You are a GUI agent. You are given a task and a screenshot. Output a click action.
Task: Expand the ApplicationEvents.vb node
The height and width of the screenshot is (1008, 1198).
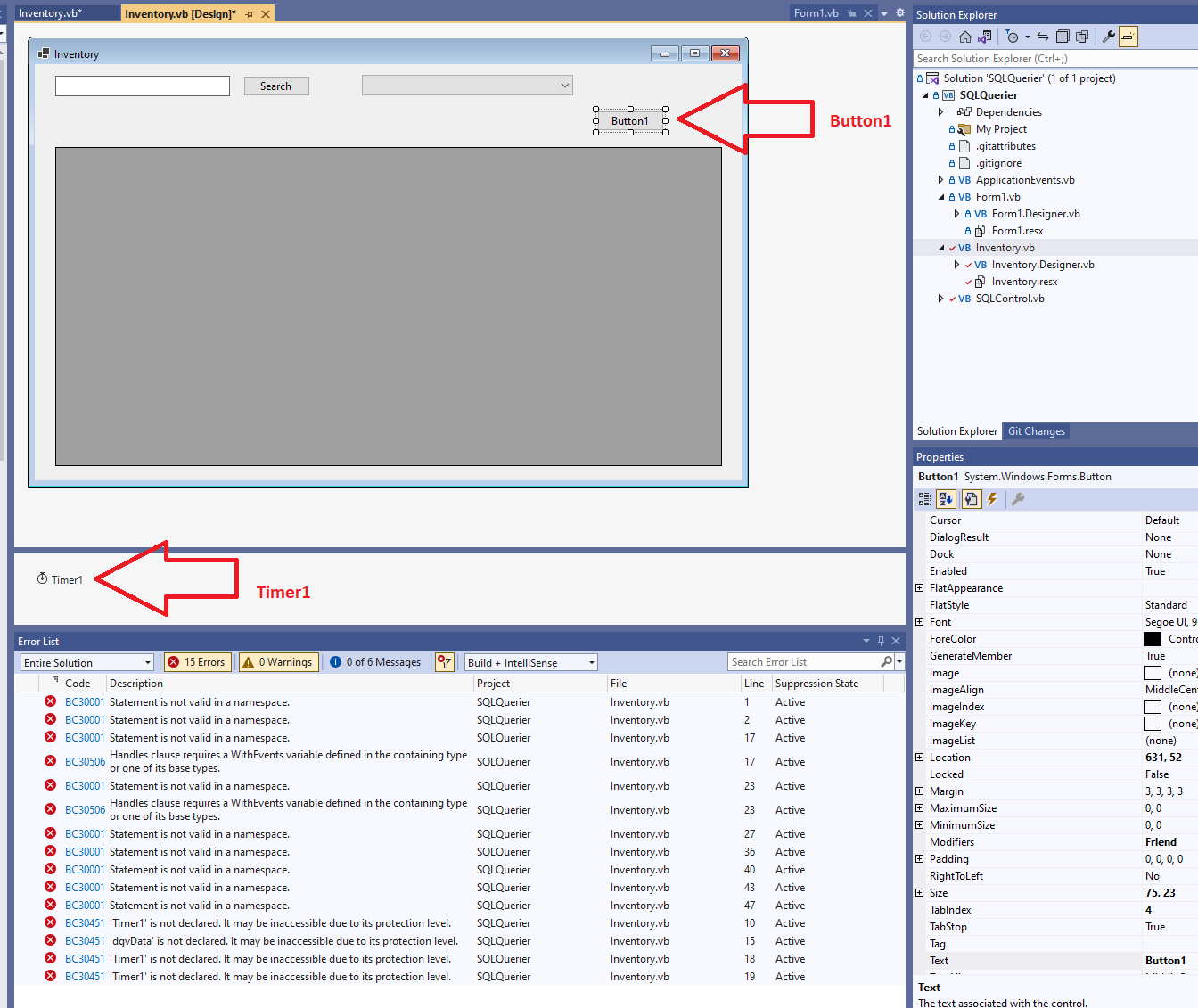940,180
